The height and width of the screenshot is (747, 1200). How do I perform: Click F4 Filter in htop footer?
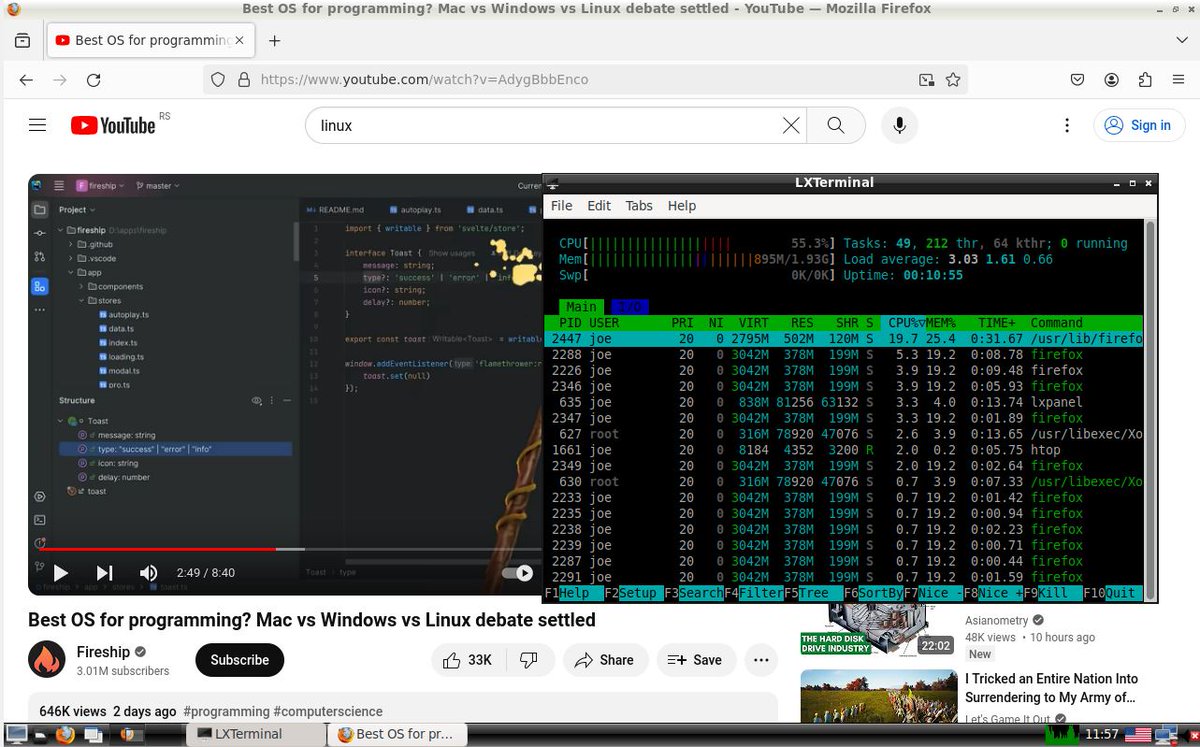[x=753, y=593]
